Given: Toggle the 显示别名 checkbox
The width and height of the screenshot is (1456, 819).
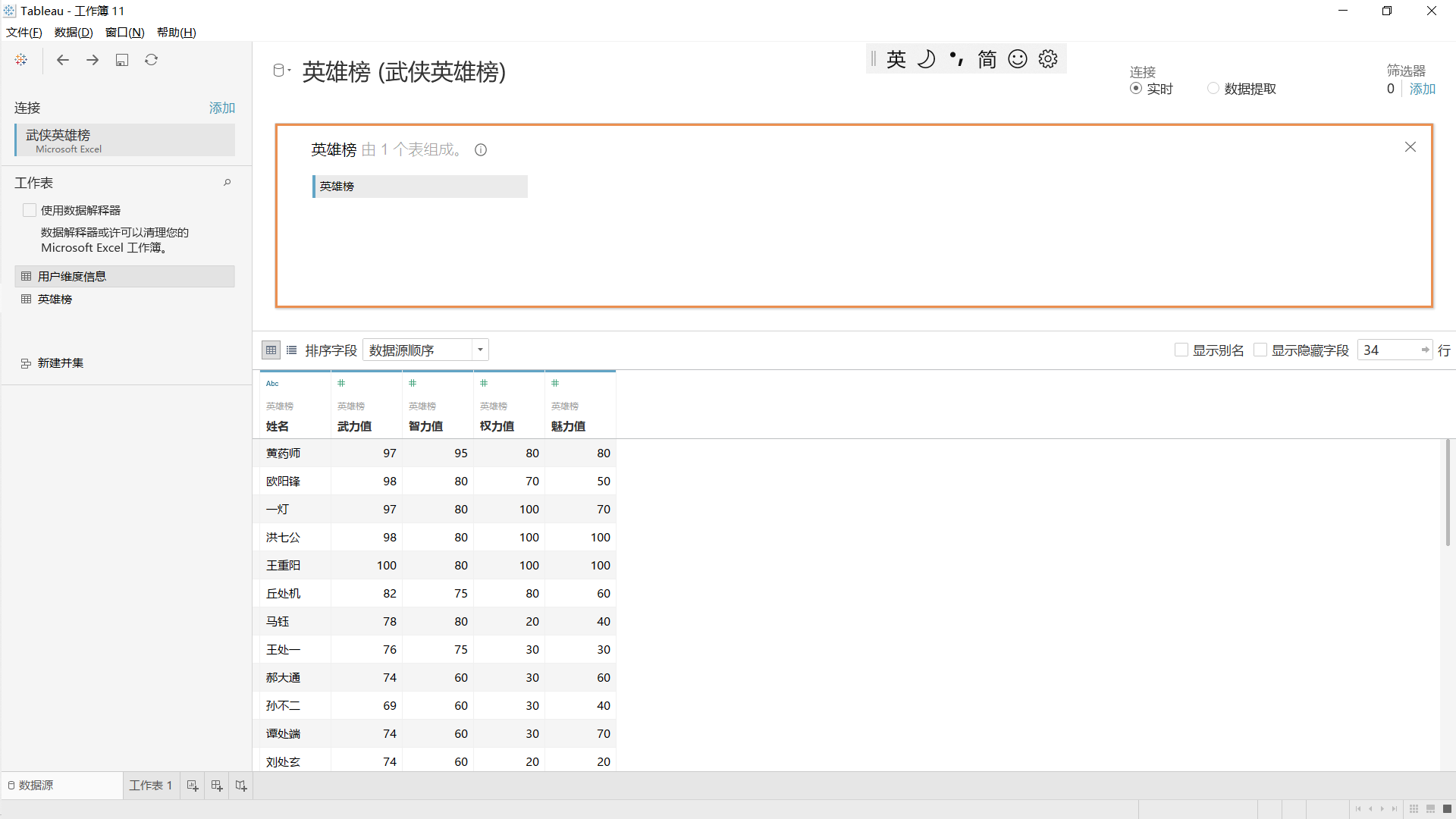Looking at the screenshot, I should 1181,350.
